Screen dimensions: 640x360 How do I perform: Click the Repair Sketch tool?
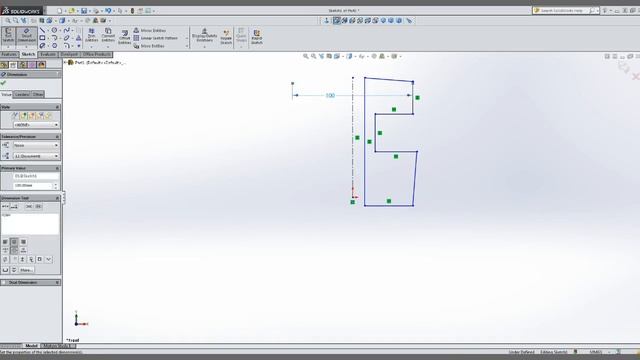pos(226,37)
